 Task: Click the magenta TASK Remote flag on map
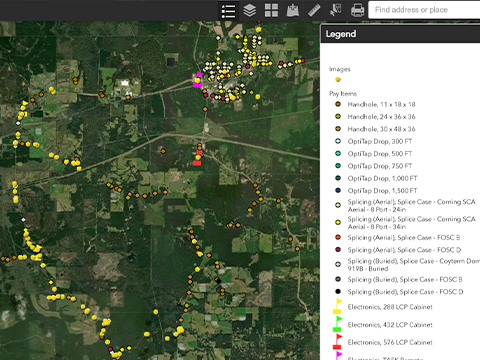[x=198, y=80]
